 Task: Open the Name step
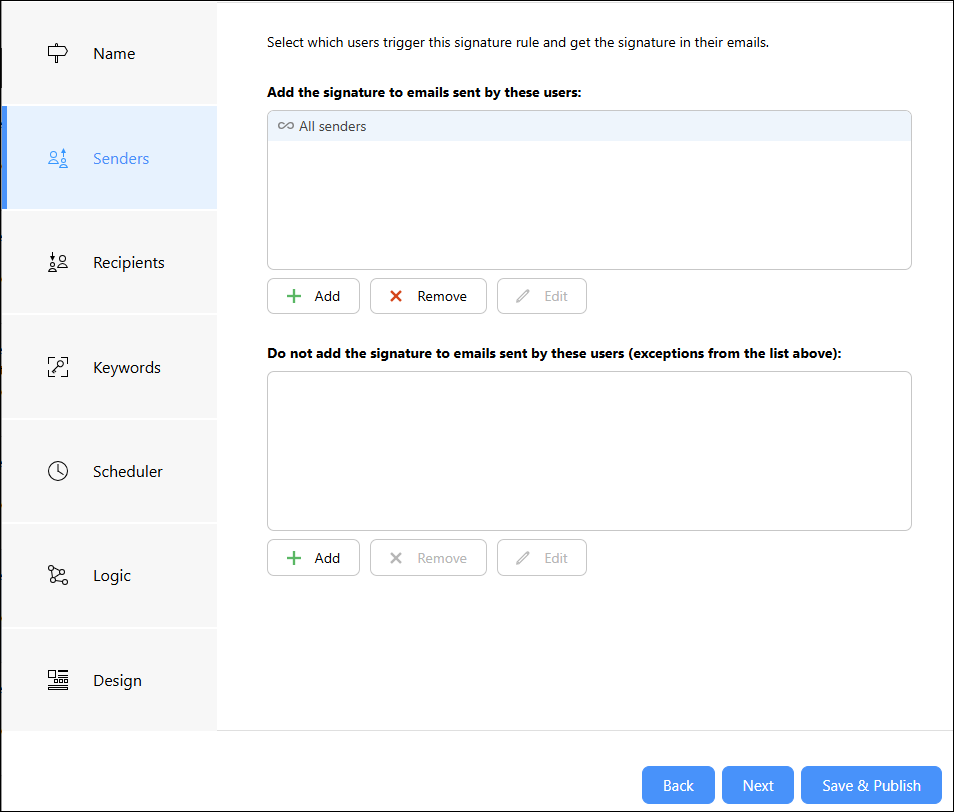pyautogui.click(x=110, y=54)
